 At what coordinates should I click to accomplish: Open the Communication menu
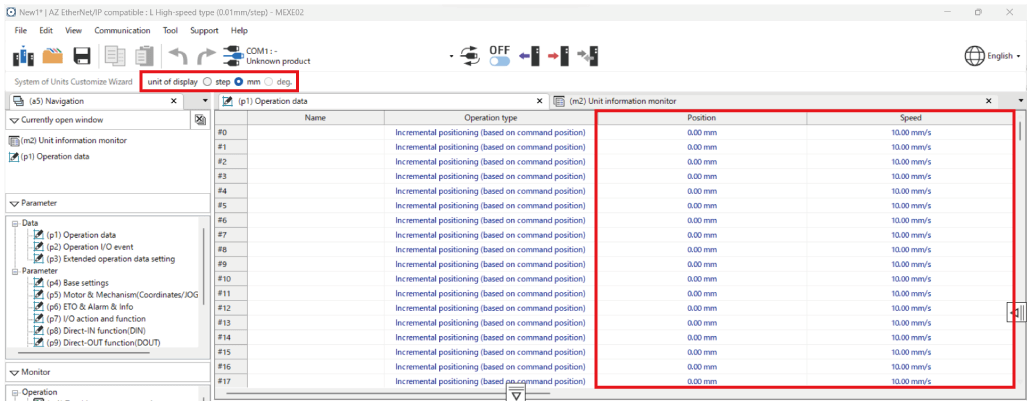coord(122,30)
